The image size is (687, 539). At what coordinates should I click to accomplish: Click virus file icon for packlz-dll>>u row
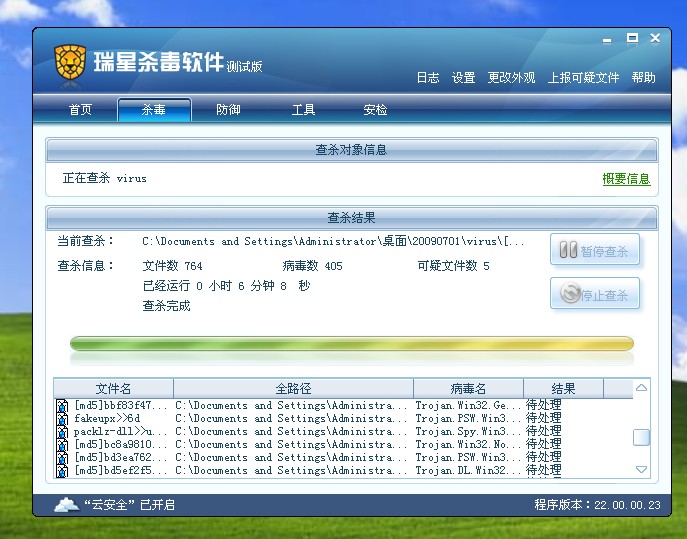pyautogui.click(x=62, y=432)
